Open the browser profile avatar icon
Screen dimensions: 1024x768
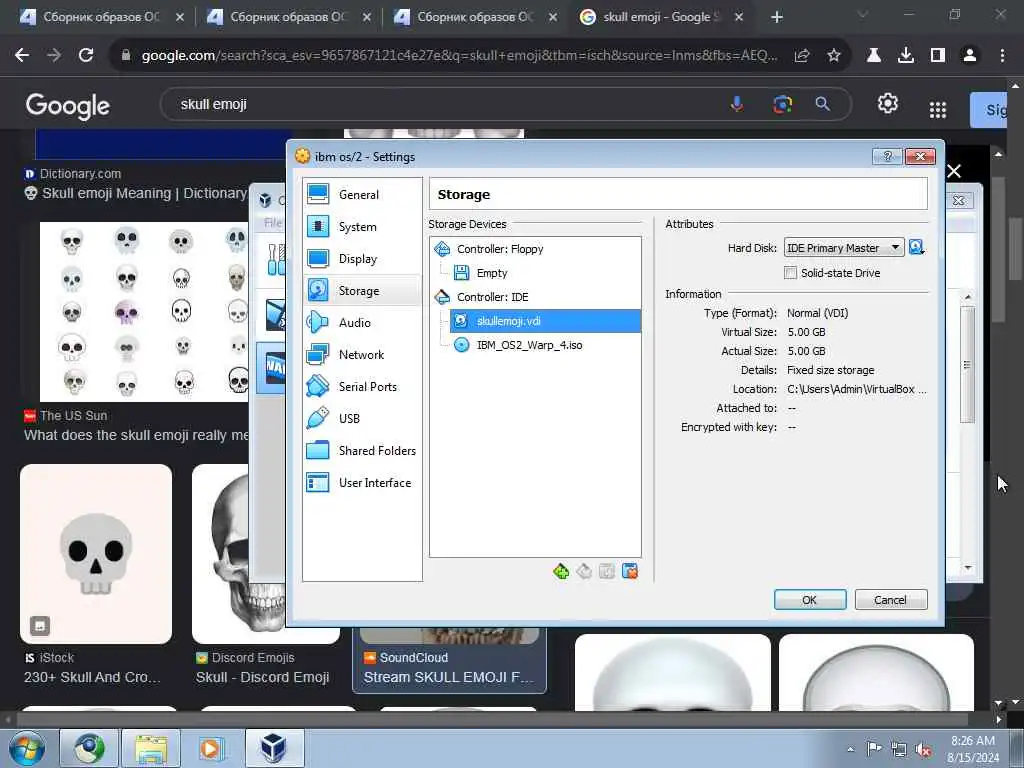click(x=970, y=56)
